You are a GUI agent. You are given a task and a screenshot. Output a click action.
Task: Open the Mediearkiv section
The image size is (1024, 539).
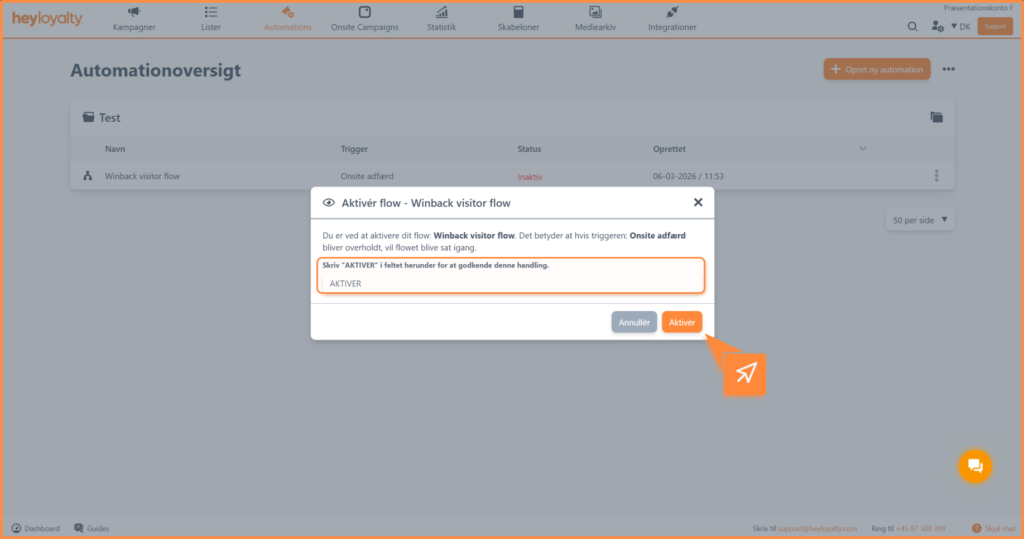(x=595, y=19)
